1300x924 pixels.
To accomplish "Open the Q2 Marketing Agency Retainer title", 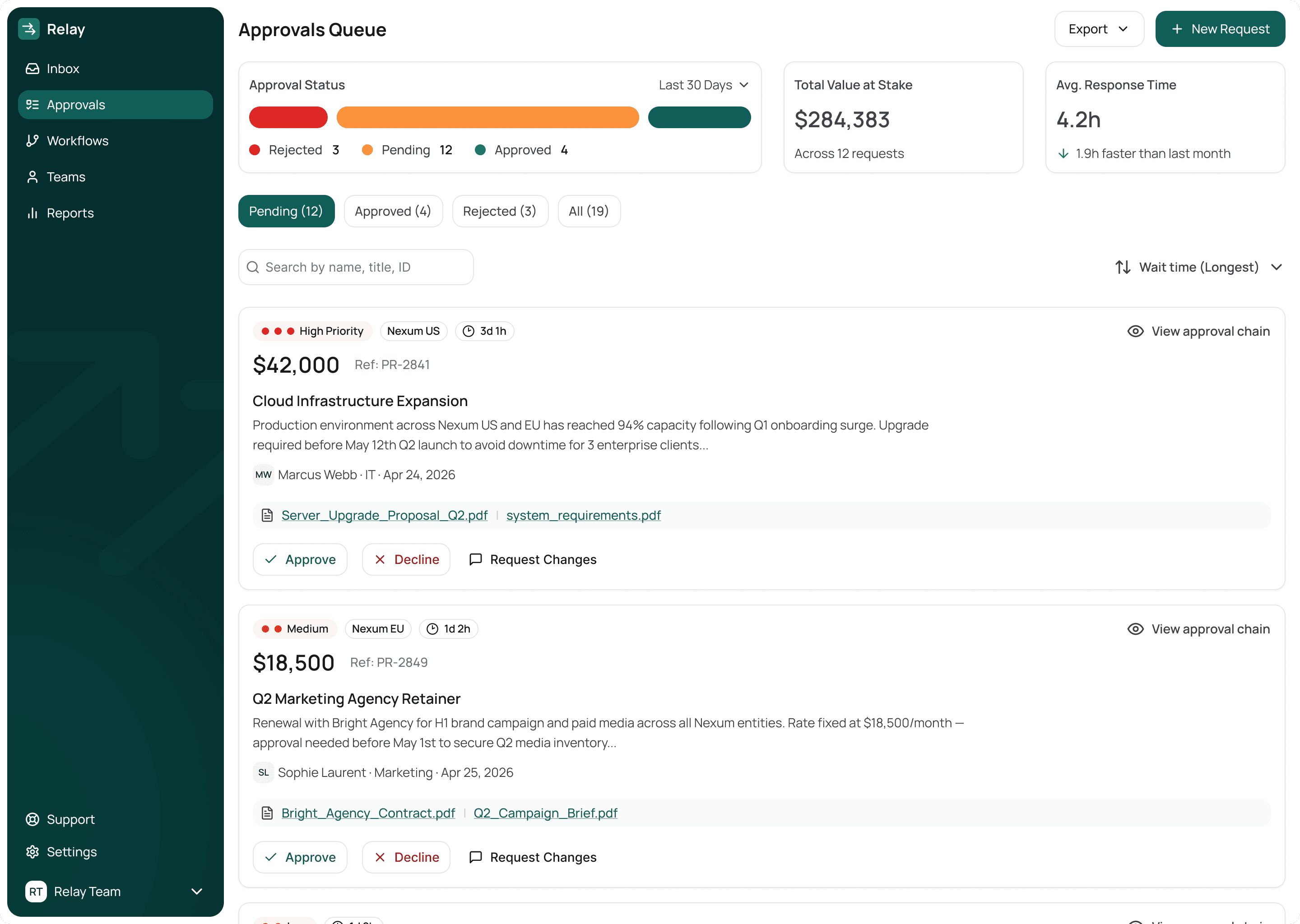I will [356, 699].
